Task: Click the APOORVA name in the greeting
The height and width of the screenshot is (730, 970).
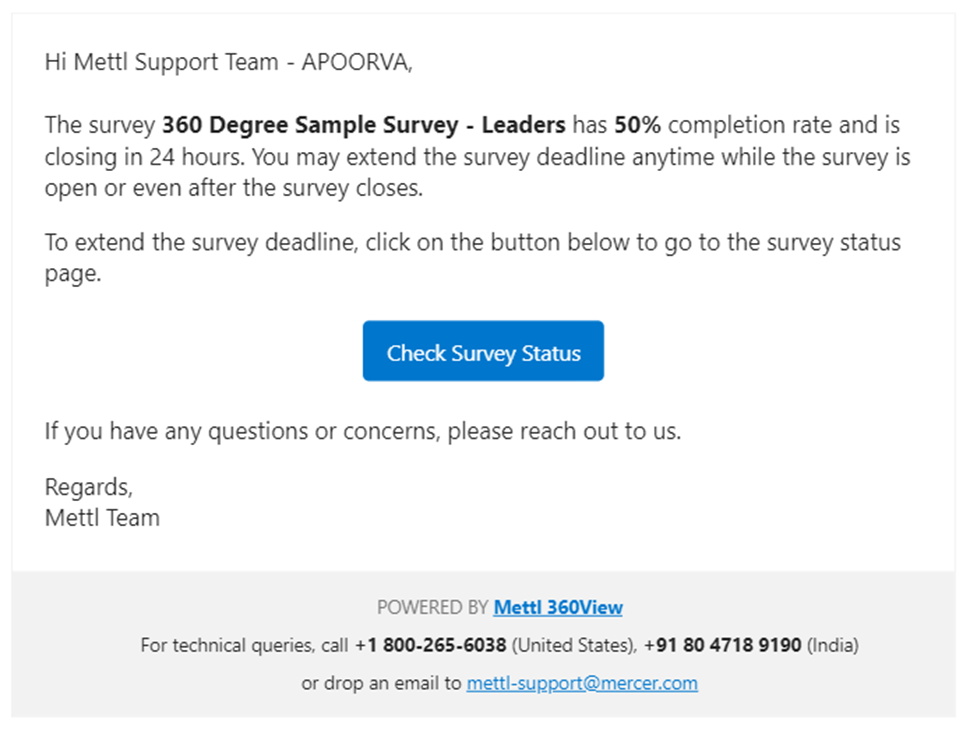Action: click(x=357, y=62)
